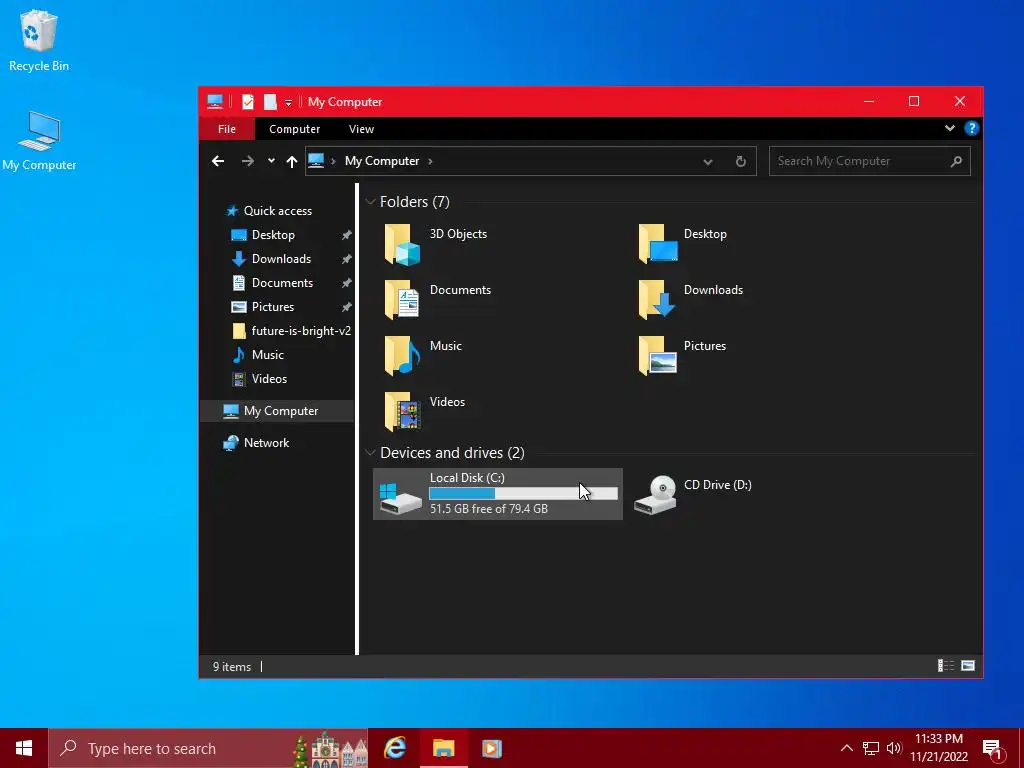Screen dimensions: 1024x768
Task: Collapse the Devices and drives (2) group
Action: (370, 453)
